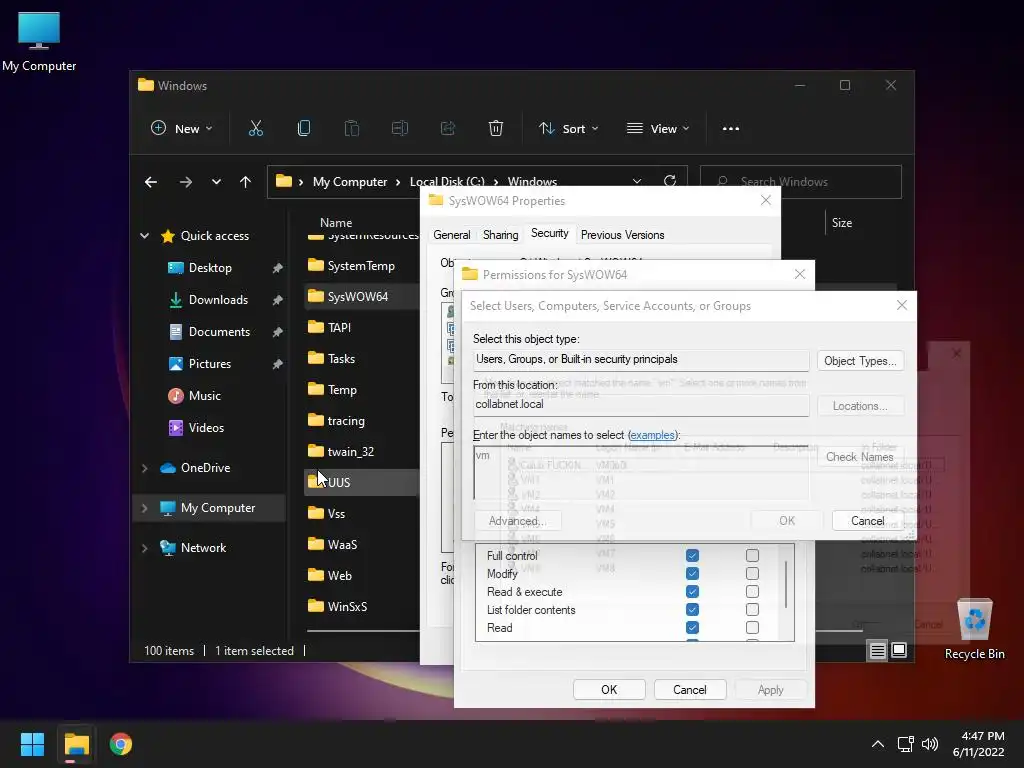
Task: Open the New dropdown menu
Action: coord(182,129)
